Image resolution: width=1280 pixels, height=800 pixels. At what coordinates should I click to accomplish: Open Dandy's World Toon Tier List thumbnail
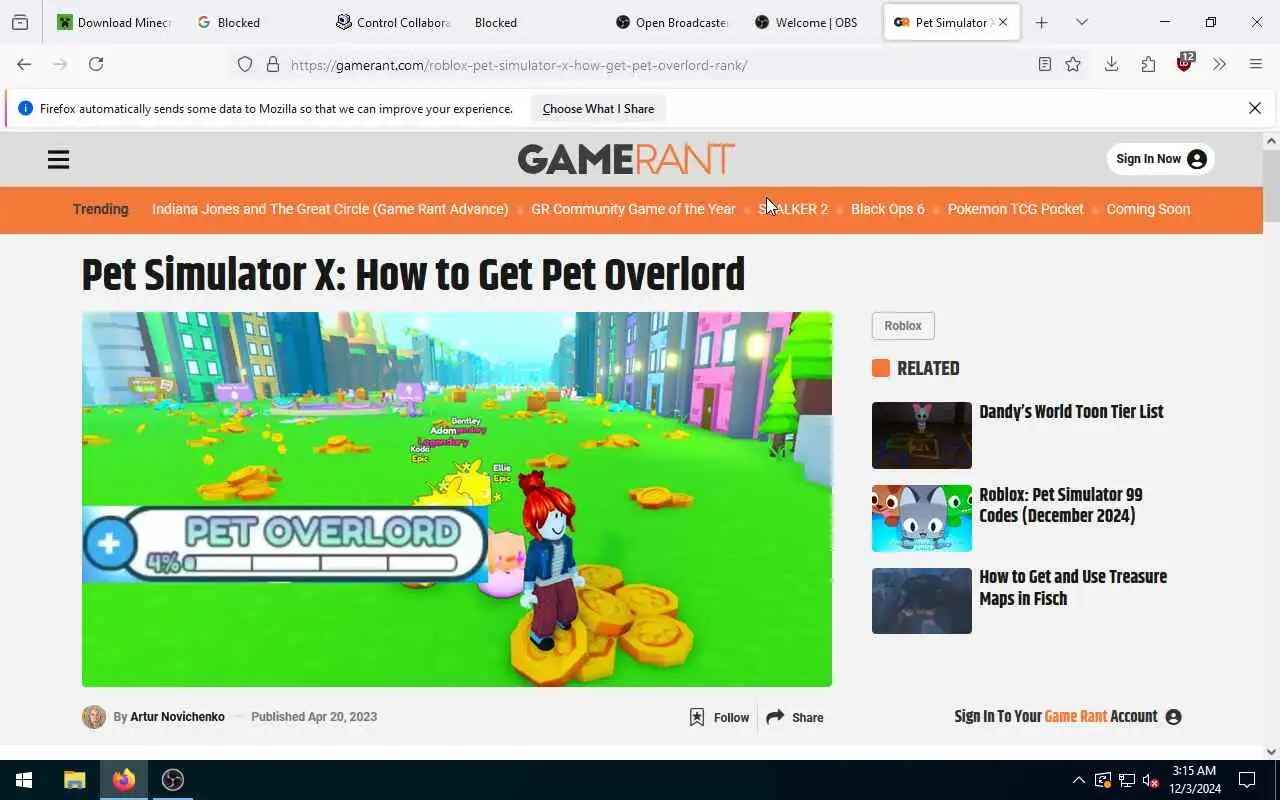coord(922,435)
